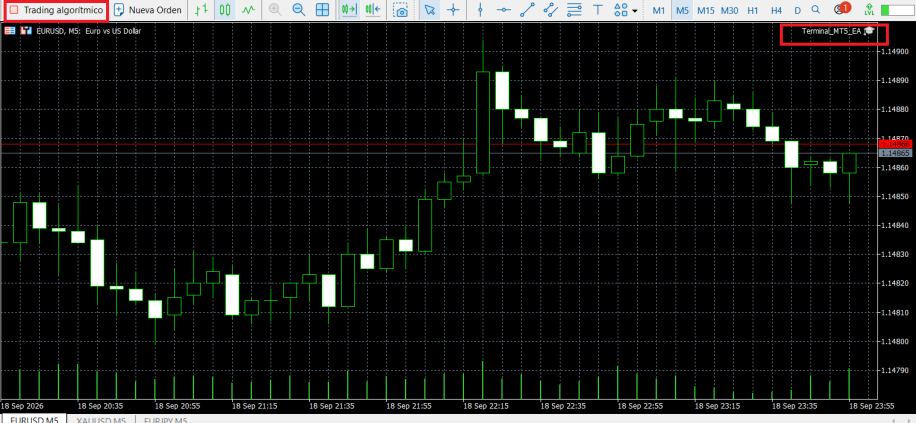Switch chart to line chart style

coord(249,10)
